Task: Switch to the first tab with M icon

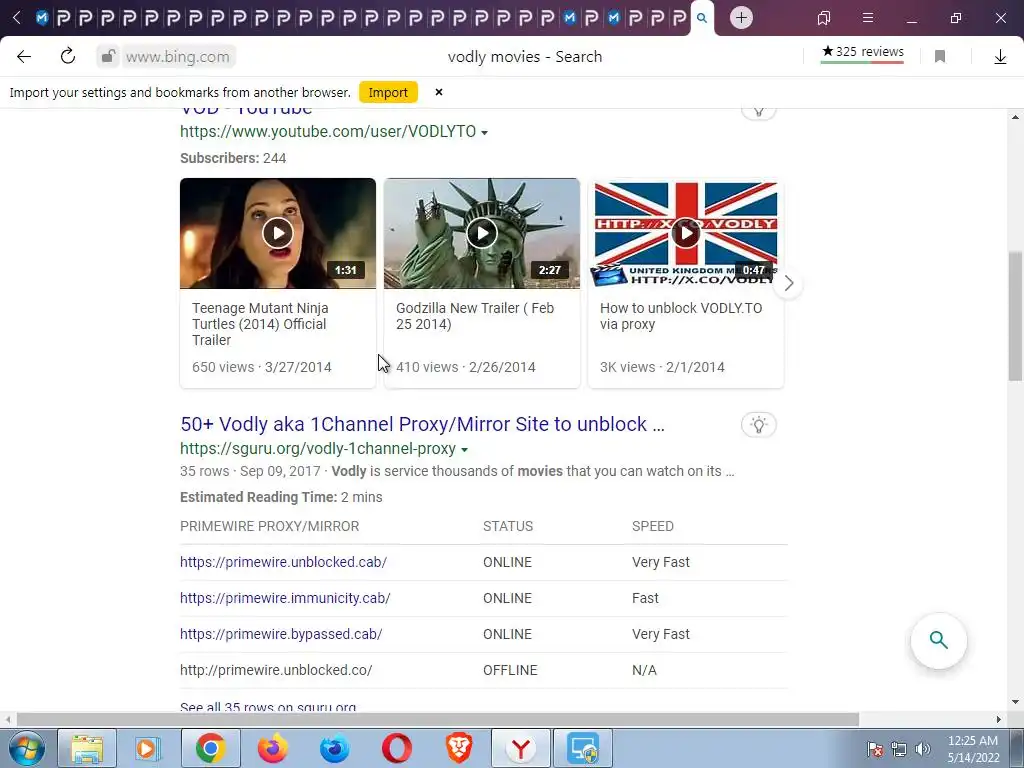Action: pos(42,18)
